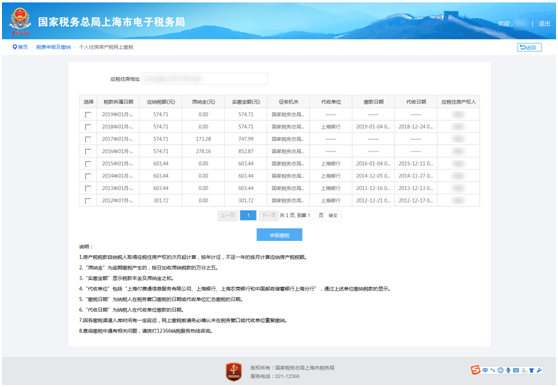Viewport: 558px width, 387px height.
Task: Click the Sogou emoji face icon
Action: [500, 370]
